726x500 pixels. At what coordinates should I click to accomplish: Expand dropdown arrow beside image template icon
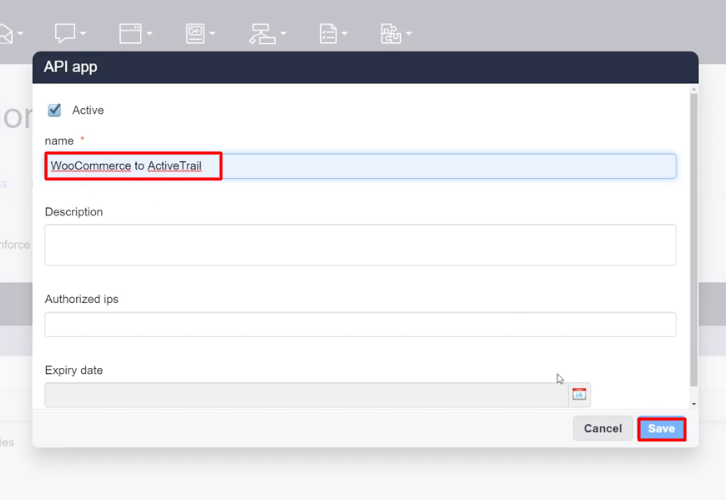coord(212,33)
